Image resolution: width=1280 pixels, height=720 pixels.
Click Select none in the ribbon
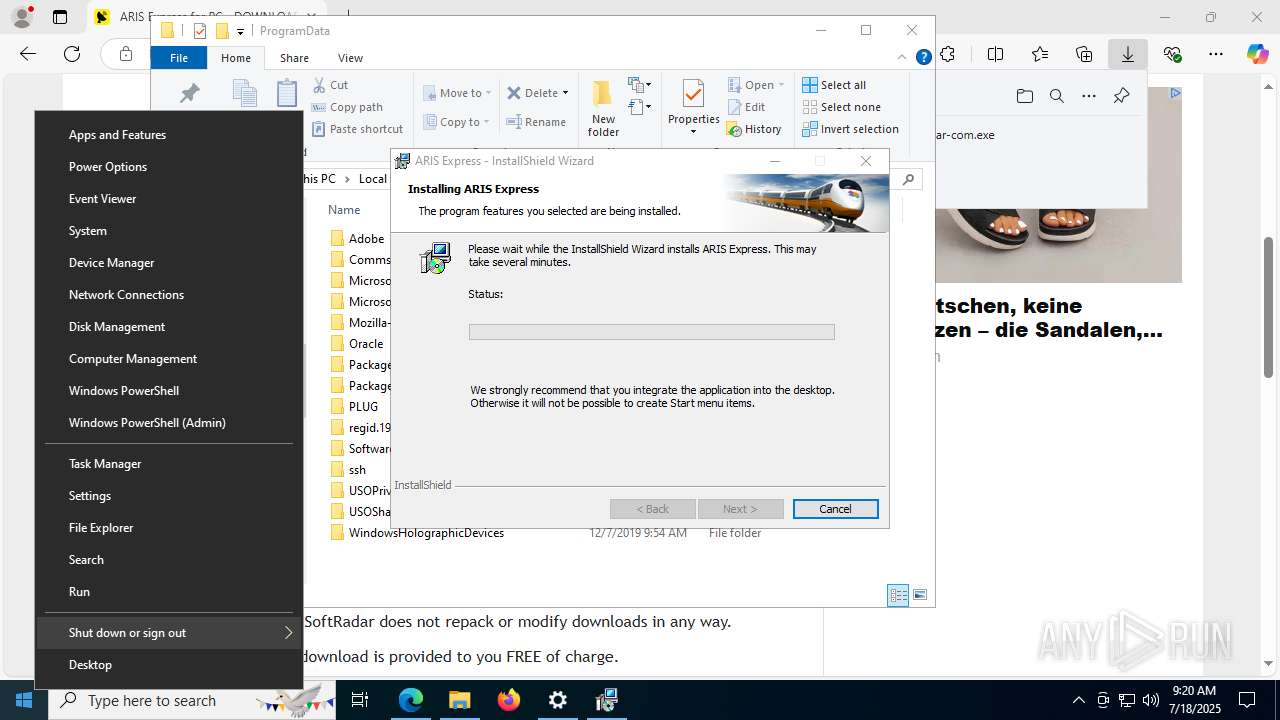(841, 107)
